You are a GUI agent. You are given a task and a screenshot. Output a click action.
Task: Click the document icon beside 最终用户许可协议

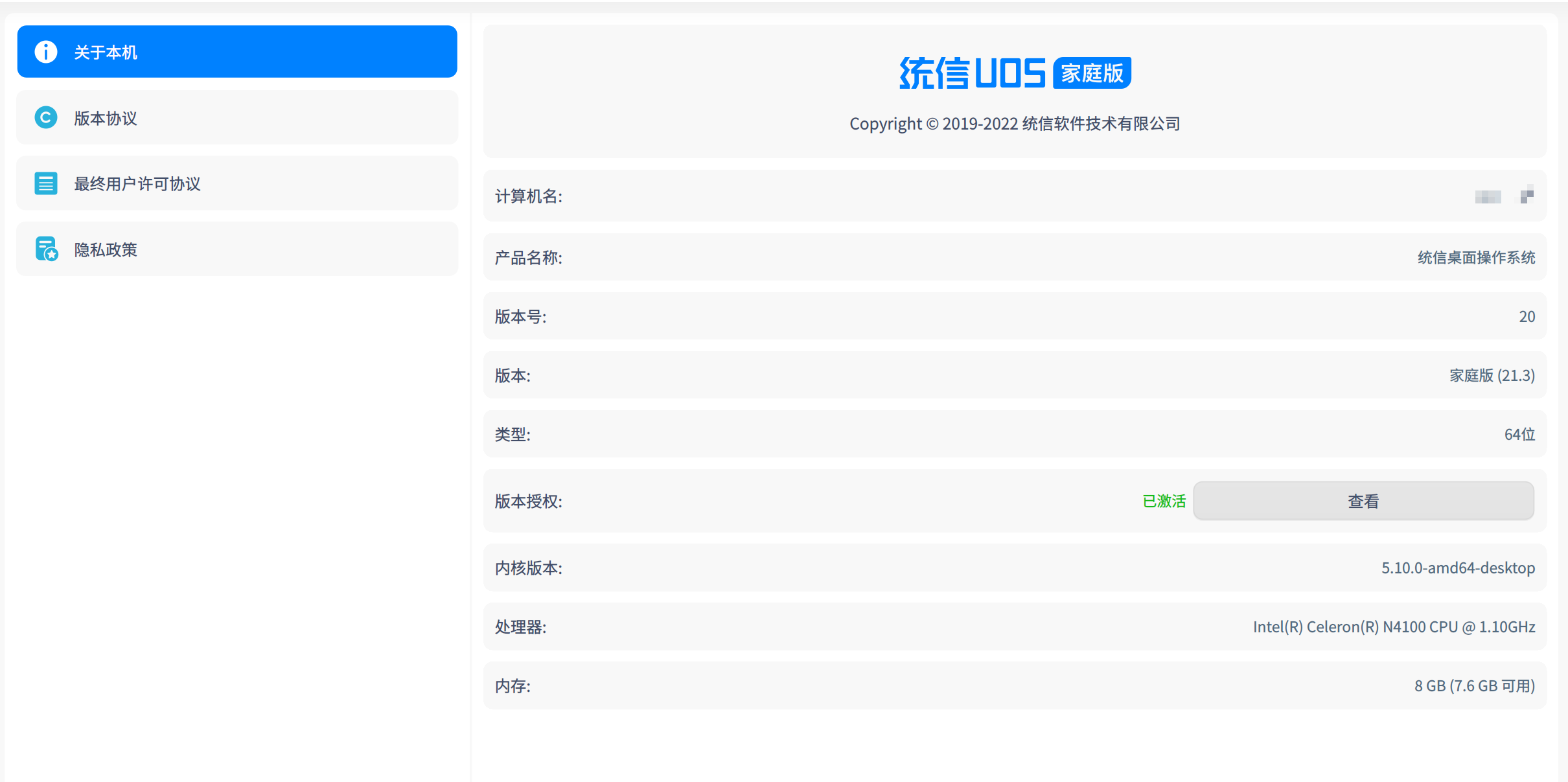coord(46,183)
